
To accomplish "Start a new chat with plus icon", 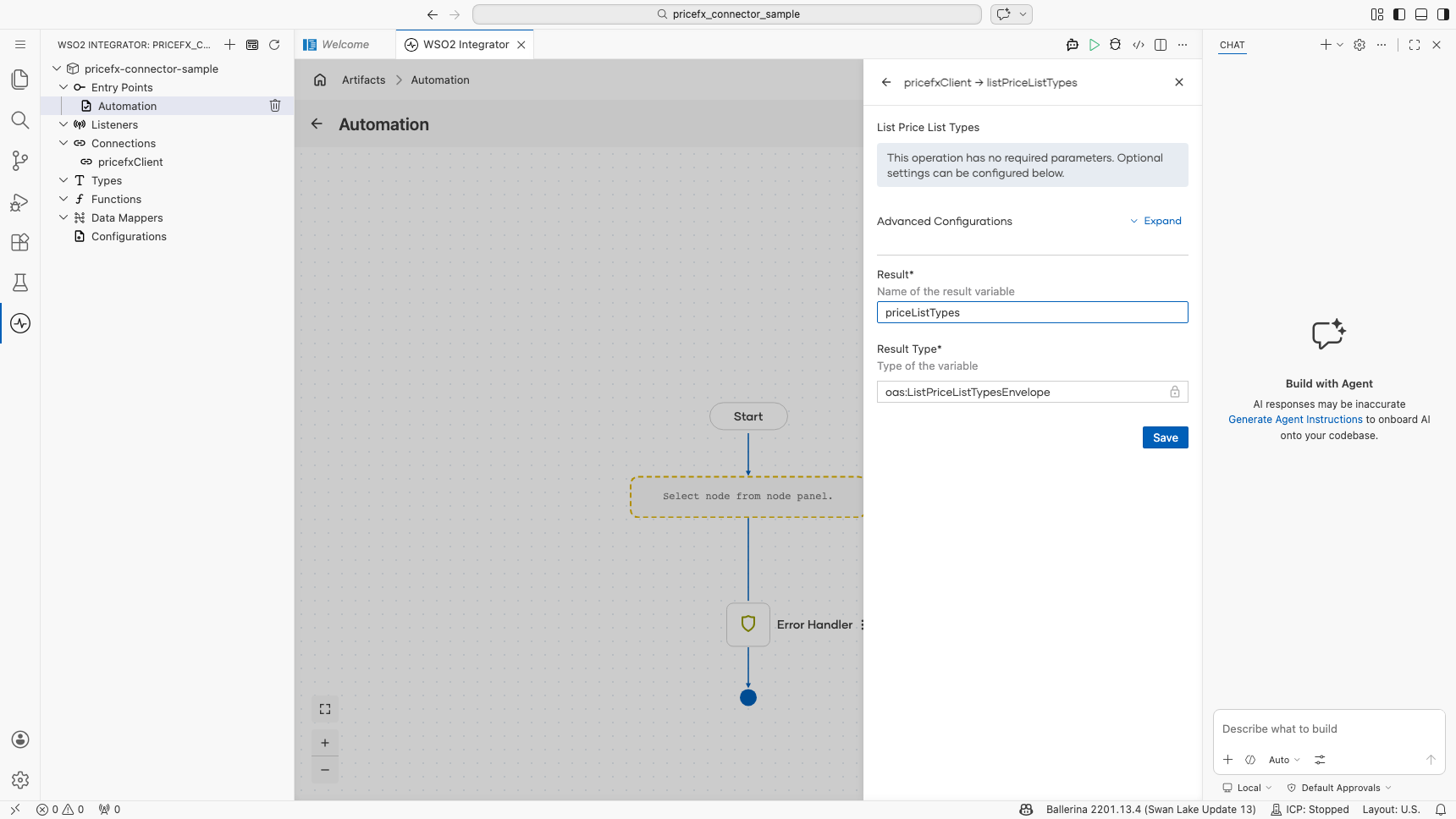I will tap(1326, 45).
